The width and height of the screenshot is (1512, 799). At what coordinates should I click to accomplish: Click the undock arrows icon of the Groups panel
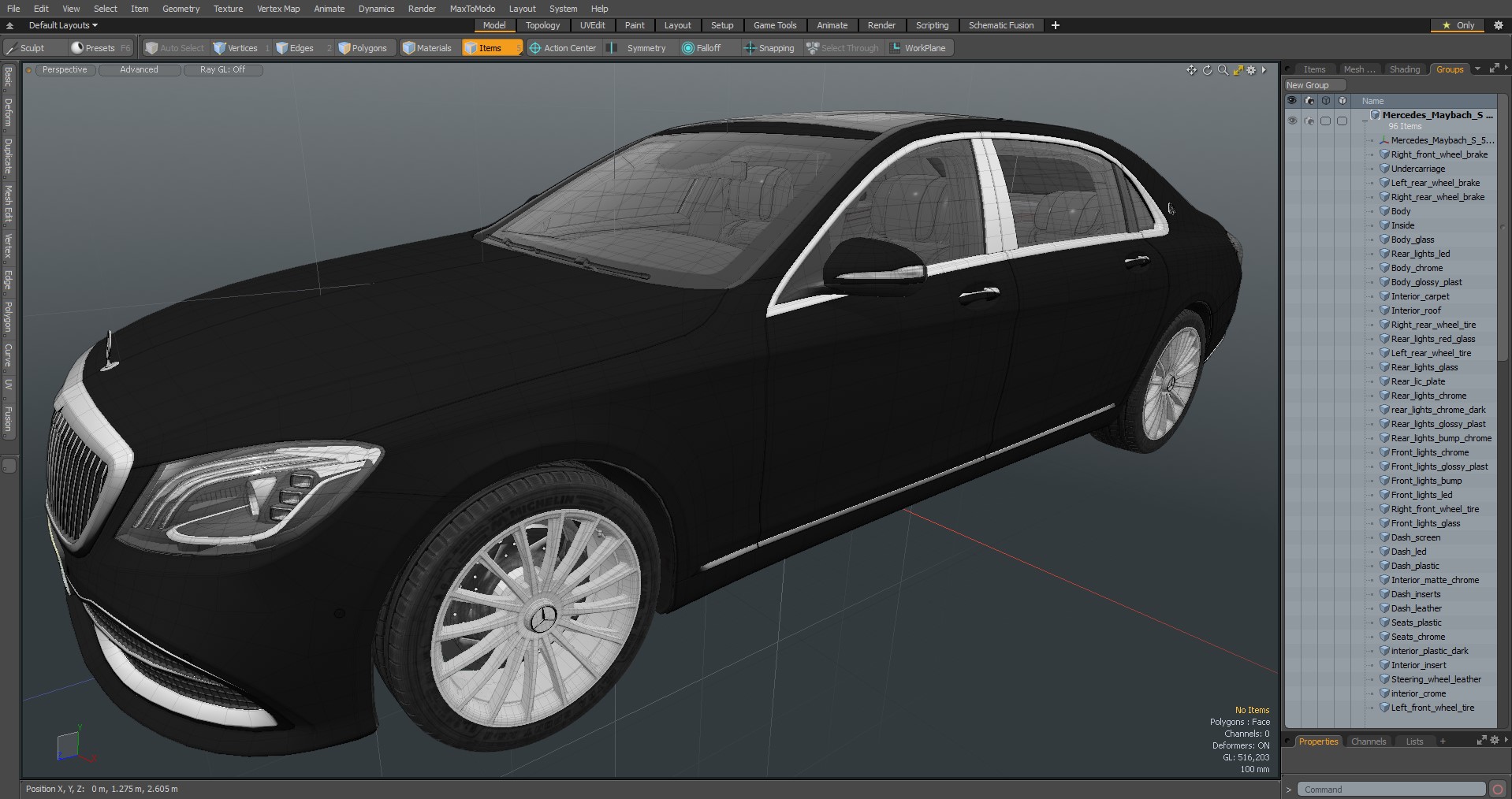(1493, 69)
